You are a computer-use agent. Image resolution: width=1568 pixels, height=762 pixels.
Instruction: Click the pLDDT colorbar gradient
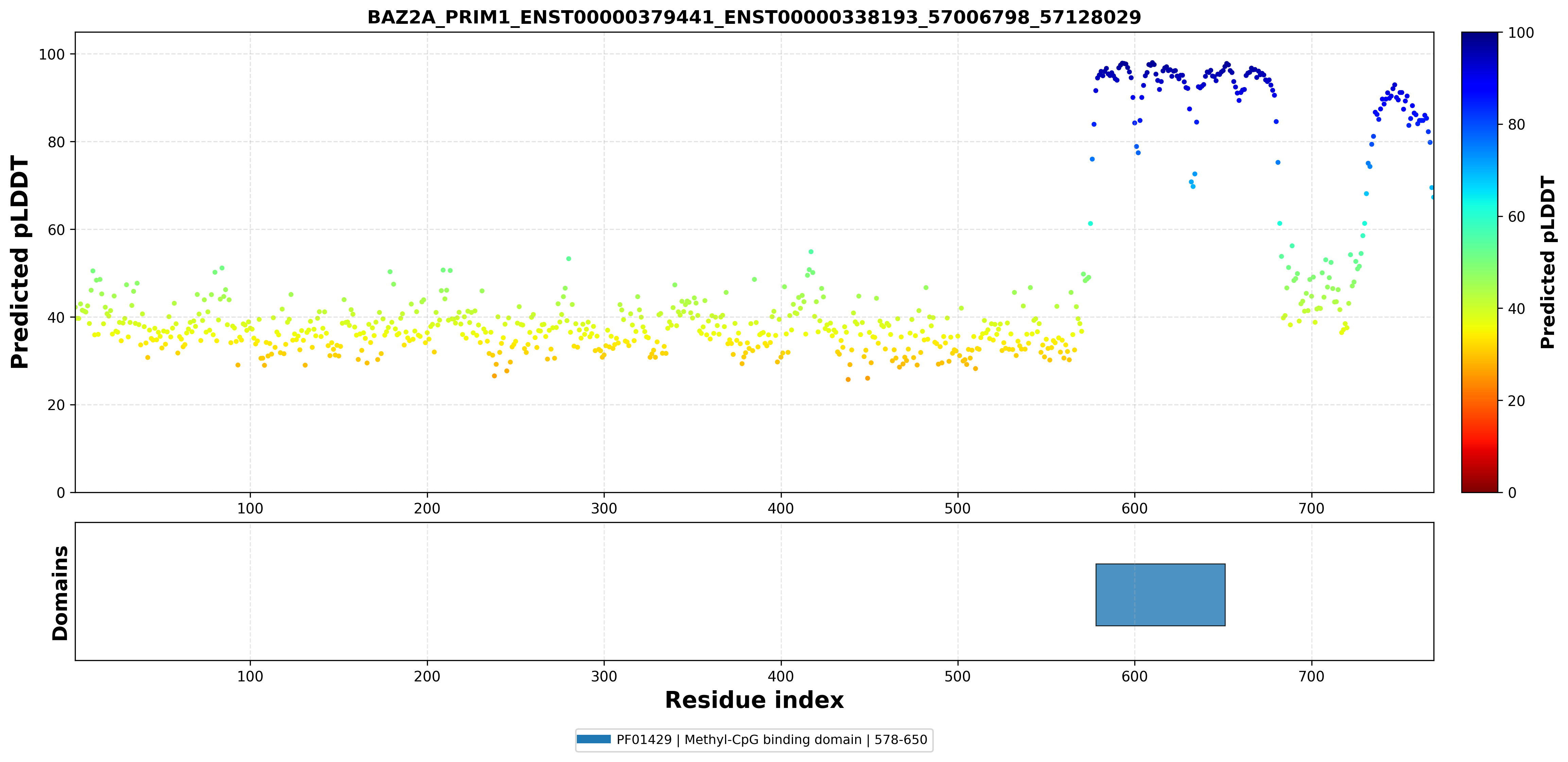(1479, 262)
